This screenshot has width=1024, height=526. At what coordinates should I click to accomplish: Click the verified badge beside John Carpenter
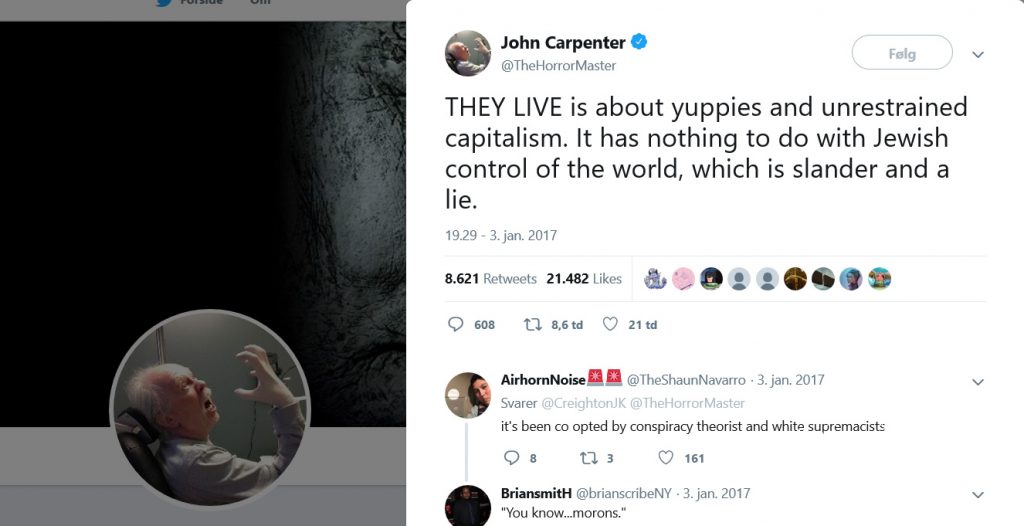coord(639,42)
